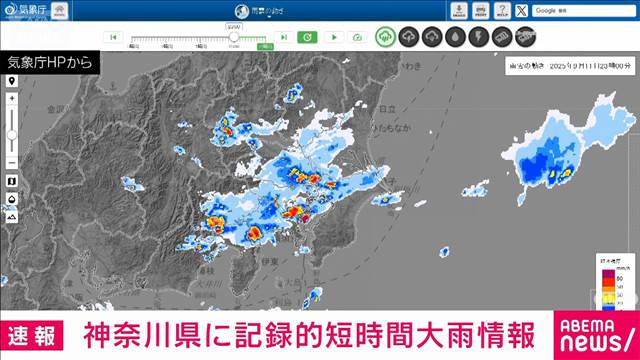Step forward to the next time frame
This screenshot has width=640, height=360.
(x=284, y=37)
